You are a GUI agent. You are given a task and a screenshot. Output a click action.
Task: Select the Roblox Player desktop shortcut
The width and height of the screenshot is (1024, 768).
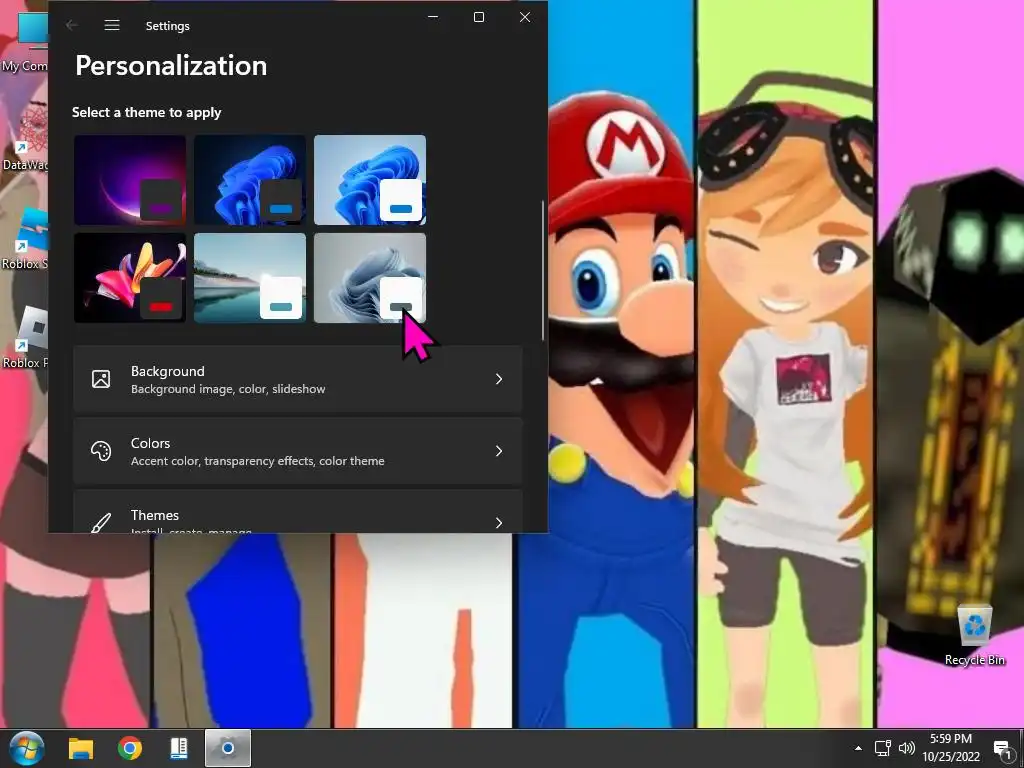(24, 337)
